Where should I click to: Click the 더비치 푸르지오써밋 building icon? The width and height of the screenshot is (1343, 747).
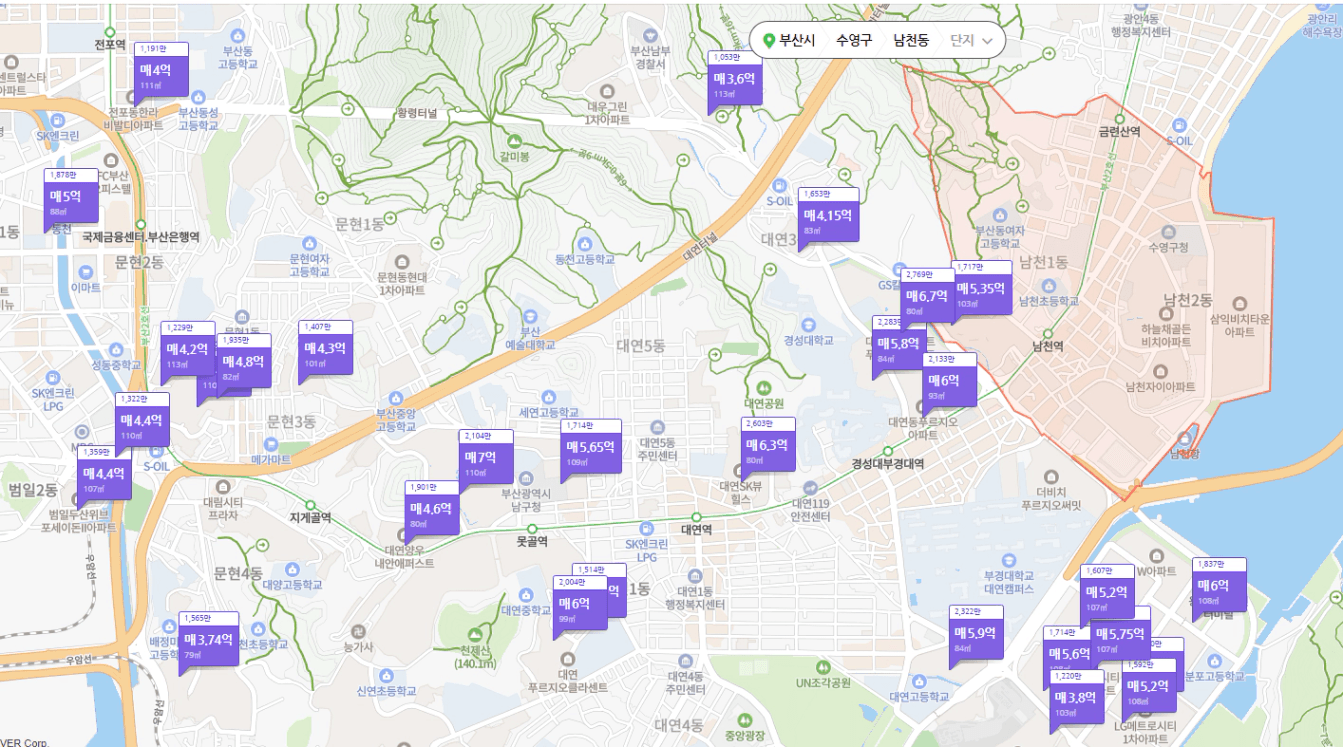(1052, 477)
